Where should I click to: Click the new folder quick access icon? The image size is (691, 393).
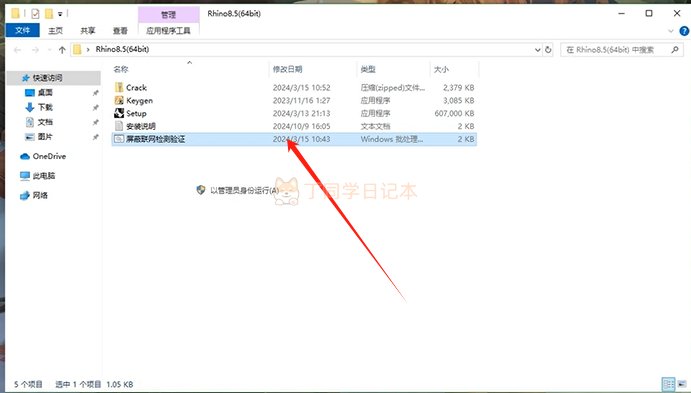pyautogui.click(x=49, y=14)
